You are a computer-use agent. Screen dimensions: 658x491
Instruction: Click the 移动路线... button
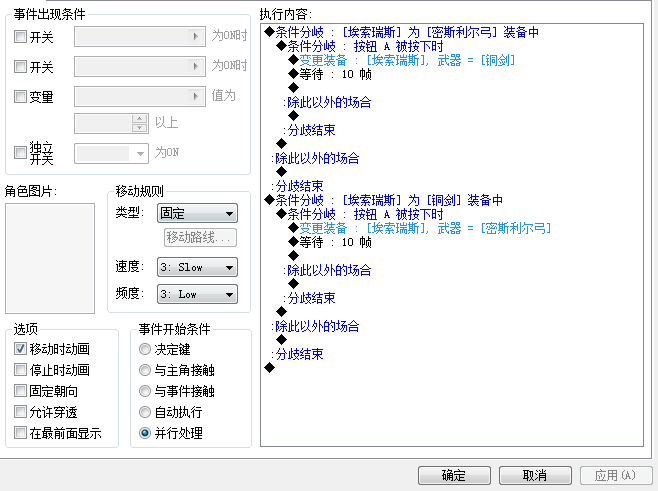point(200,238)
